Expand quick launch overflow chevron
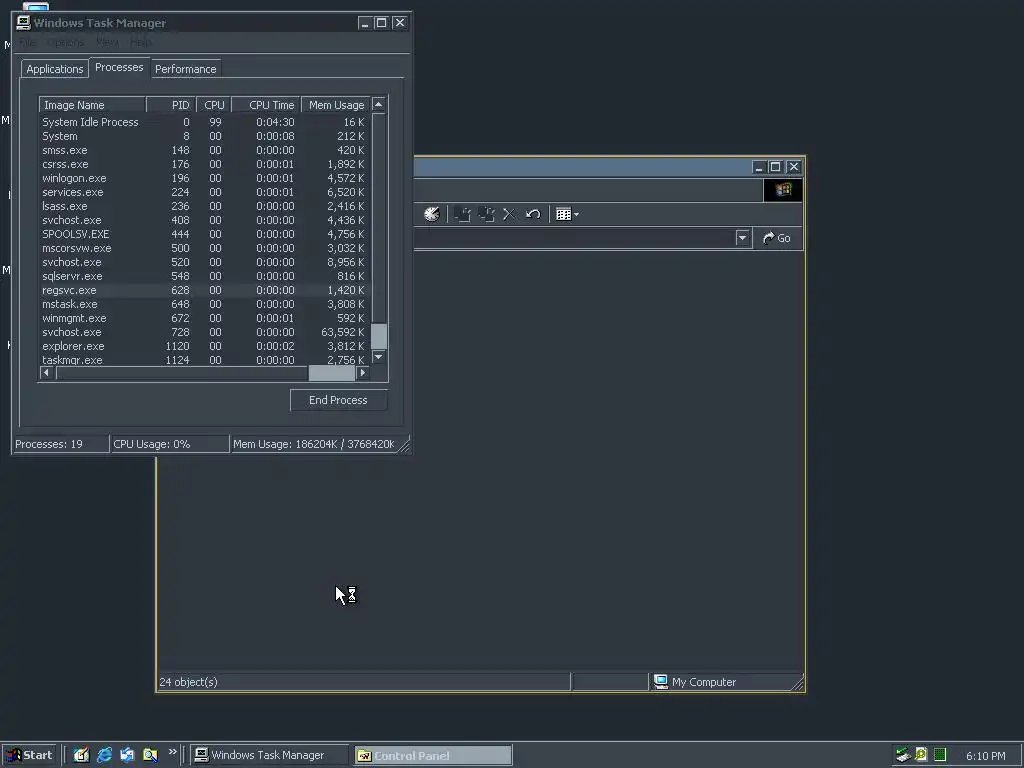The image size is (1024, 768). click(172, 752)
